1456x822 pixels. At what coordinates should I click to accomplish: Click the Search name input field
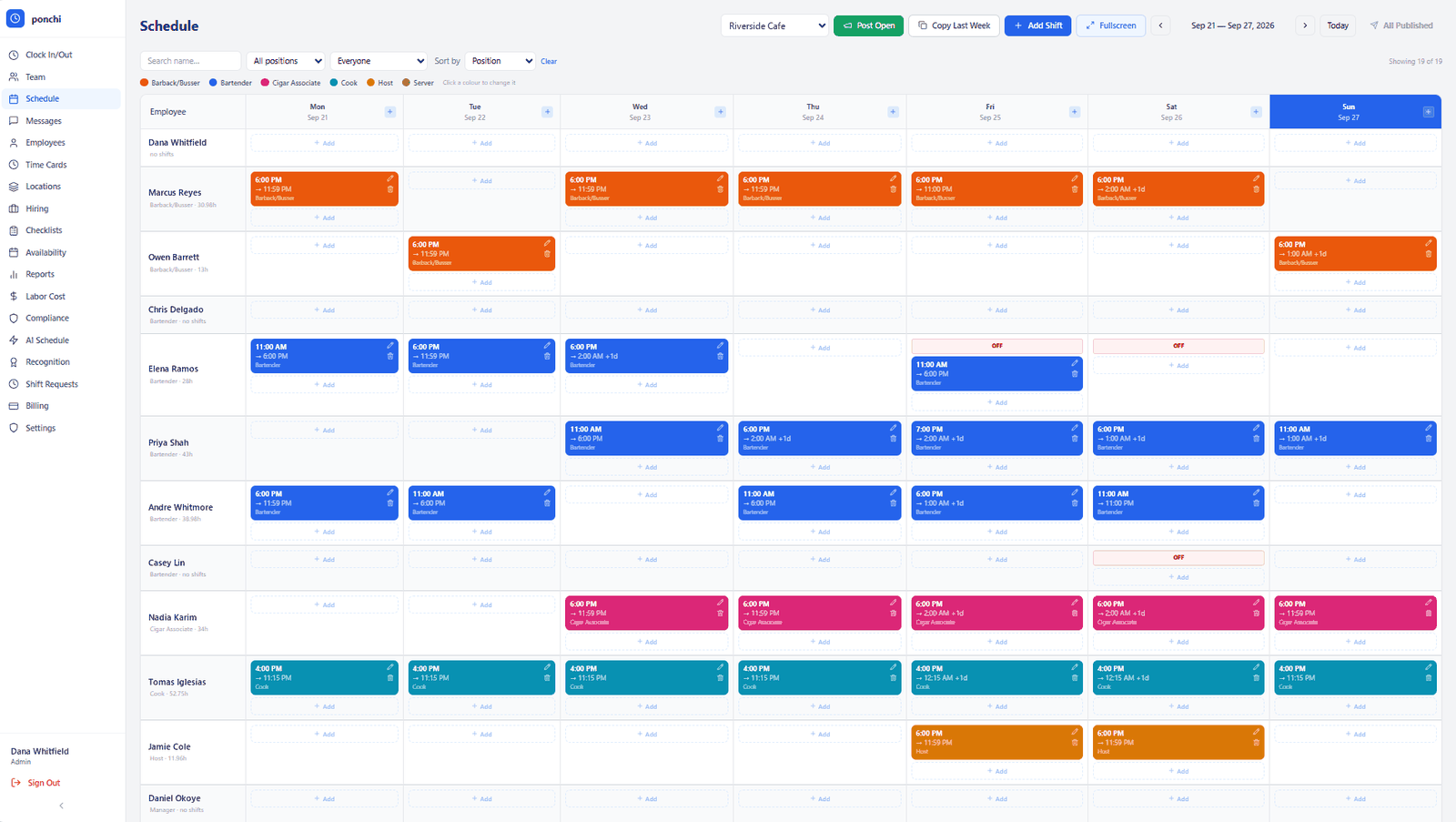pos(190,61)
